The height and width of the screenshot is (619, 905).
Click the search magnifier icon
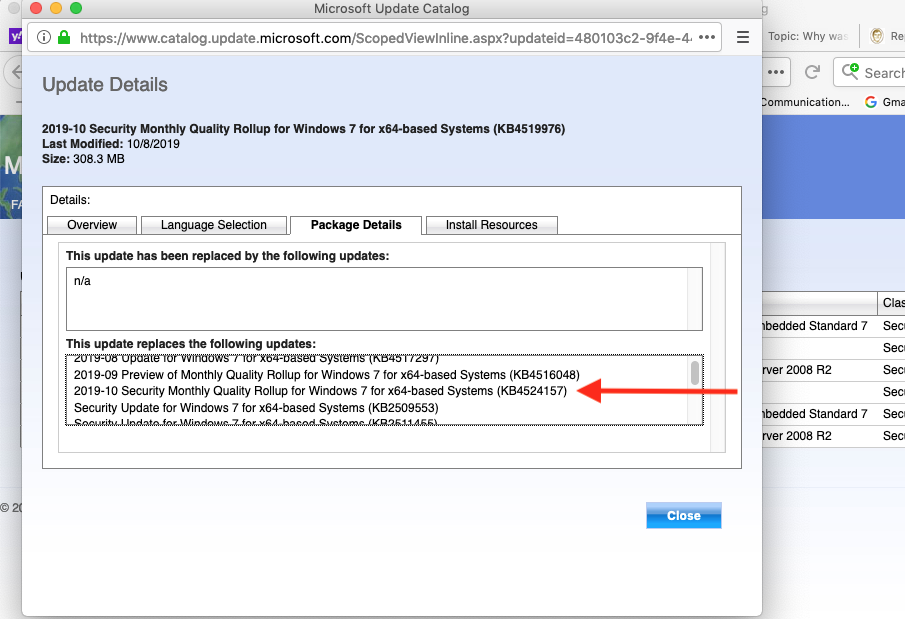(851, 72)
